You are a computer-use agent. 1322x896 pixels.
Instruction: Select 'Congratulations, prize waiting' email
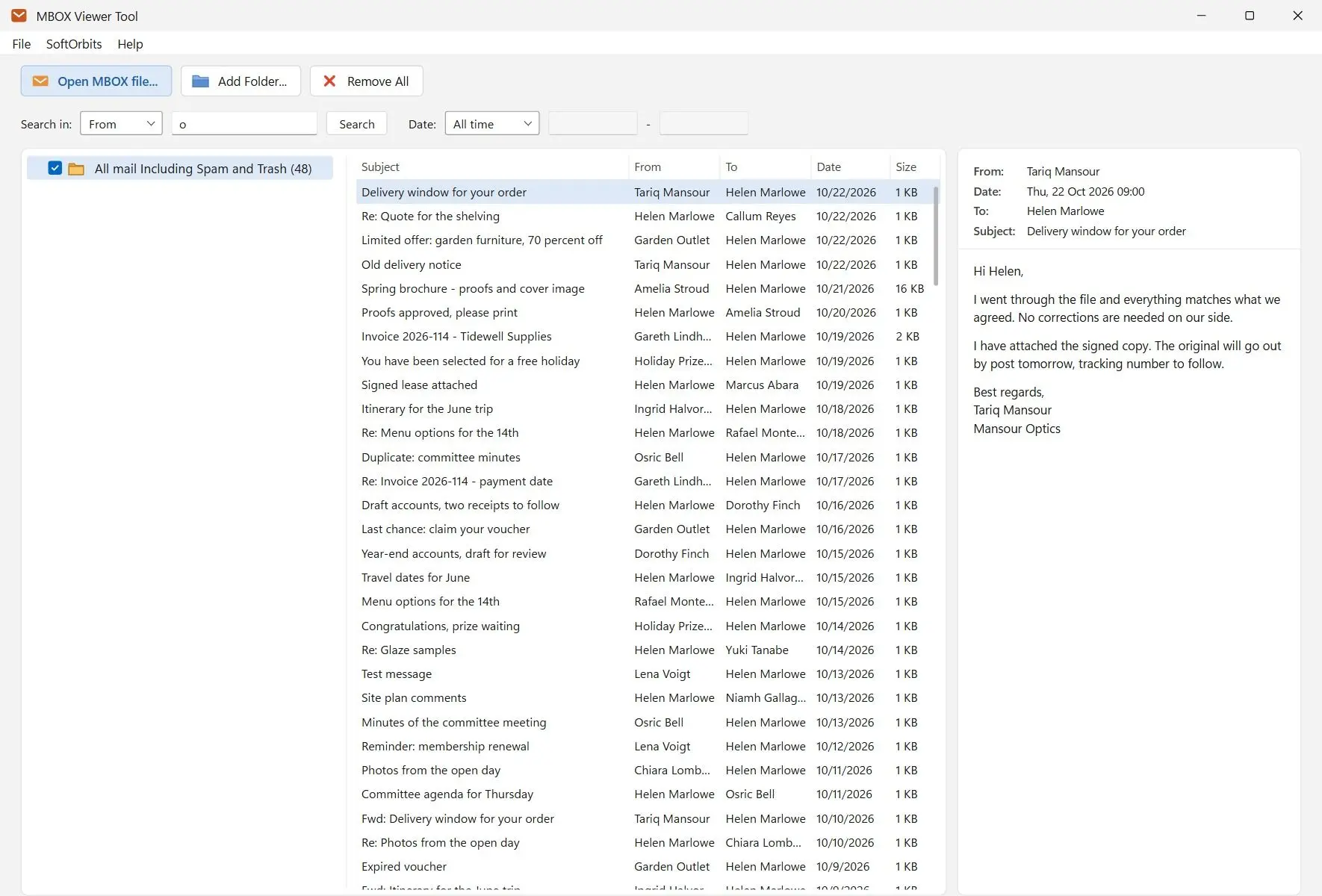644,626
